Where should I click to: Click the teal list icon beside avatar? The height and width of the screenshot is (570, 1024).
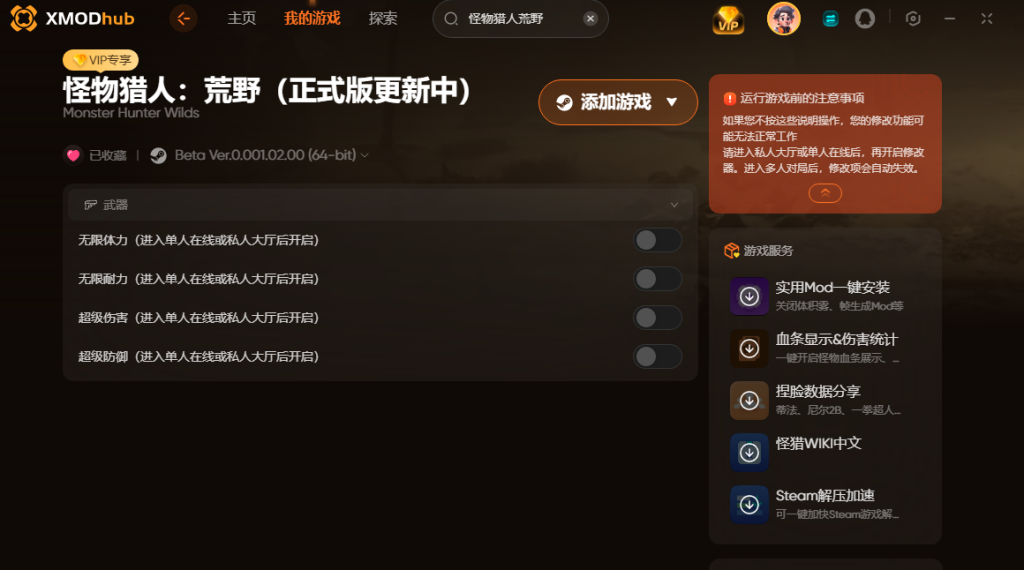830,19
